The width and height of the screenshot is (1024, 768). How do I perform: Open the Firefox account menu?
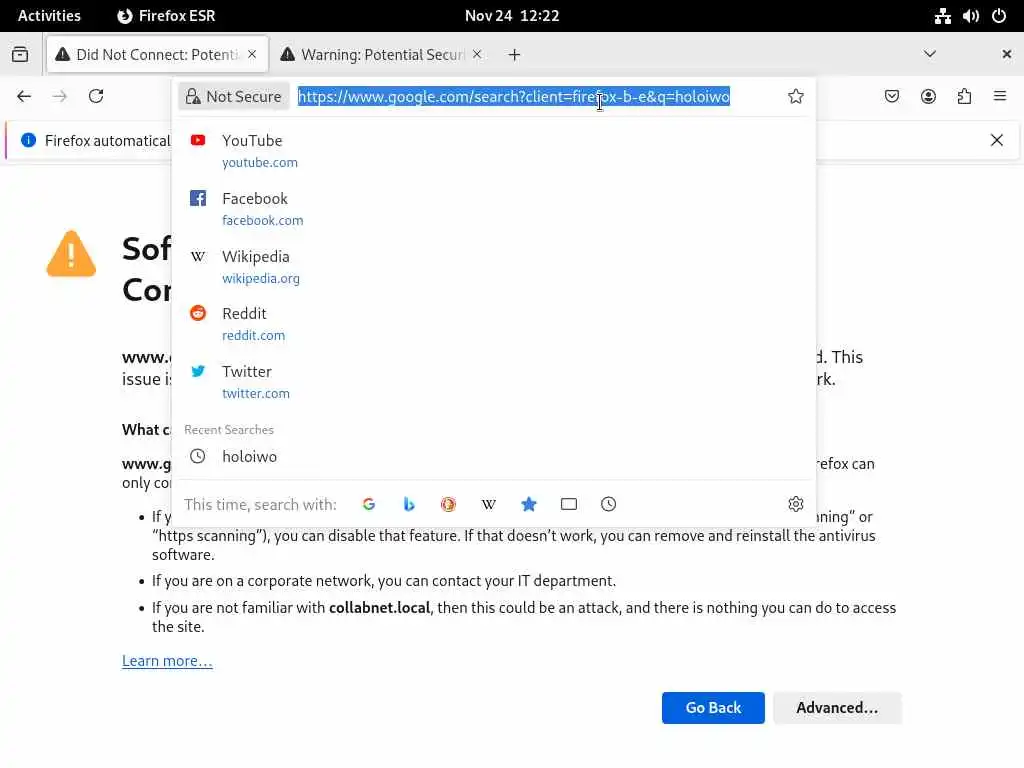tap(928, 97)
